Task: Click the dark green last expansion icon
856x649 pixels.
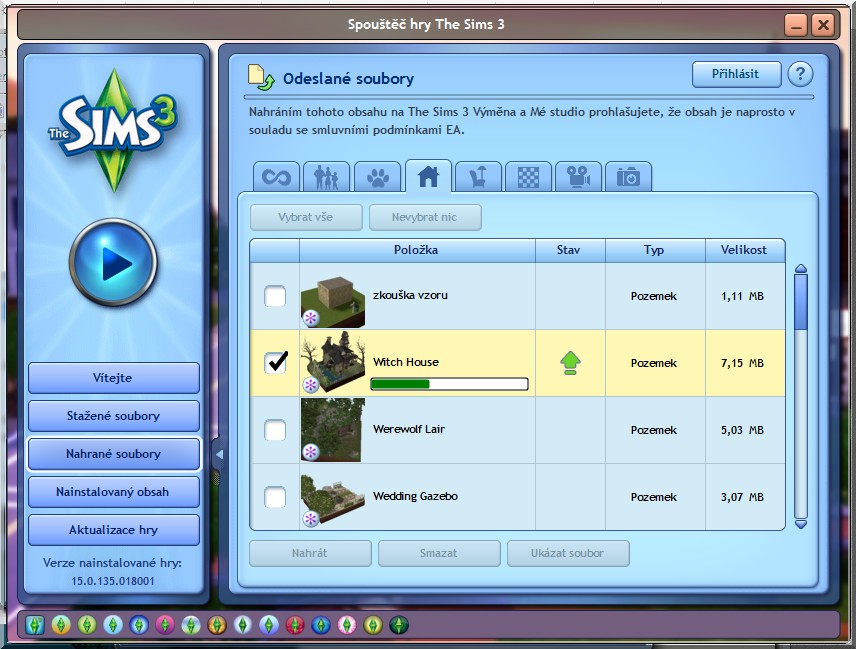Action: coord(399,625)
